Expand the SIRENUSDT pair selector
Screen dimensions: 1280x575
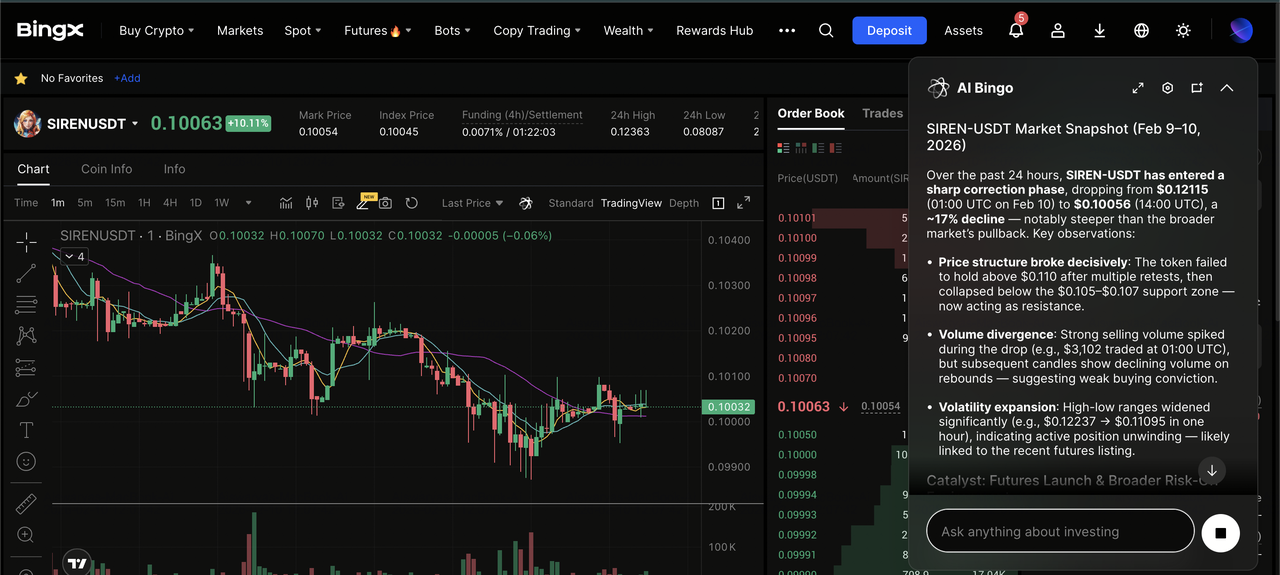pos(136,124)
